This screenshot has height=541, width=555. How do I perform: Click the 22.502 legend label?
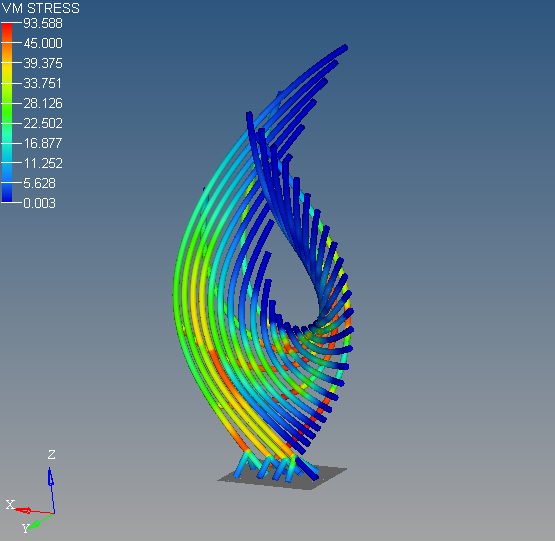pyautogui.click(x=43, y=123)
